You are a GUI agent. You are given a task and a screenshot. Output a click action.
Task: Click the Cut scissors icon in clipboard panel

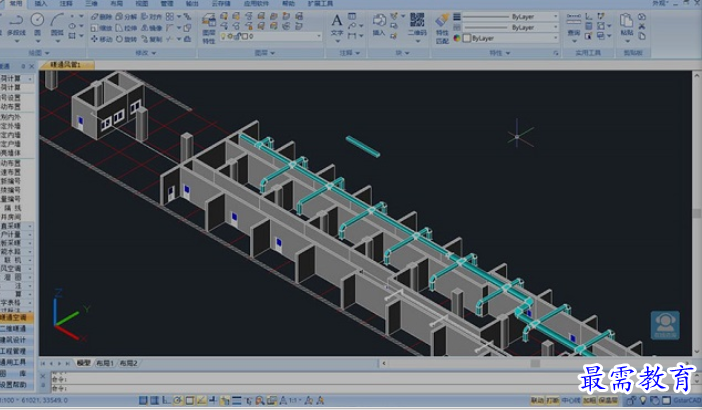[642, 27]
